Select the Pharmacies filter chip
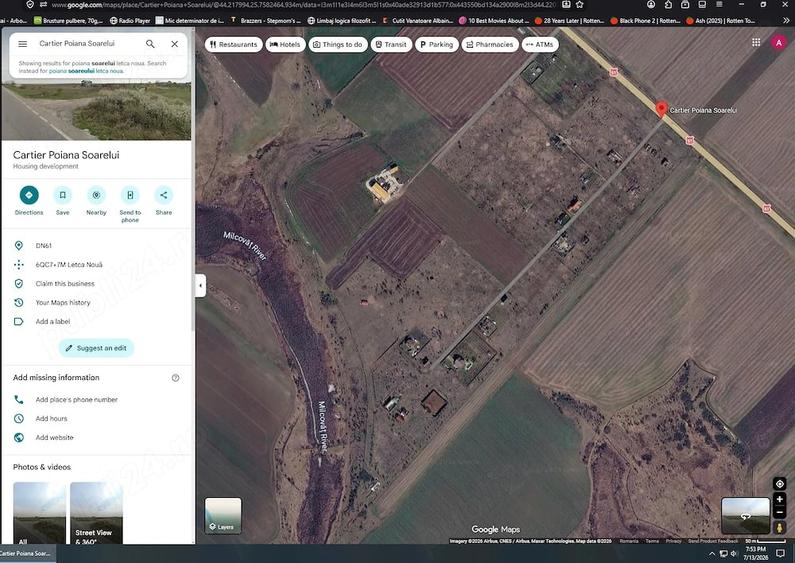This screenshot has width=795, height=563. click(490, 45)
